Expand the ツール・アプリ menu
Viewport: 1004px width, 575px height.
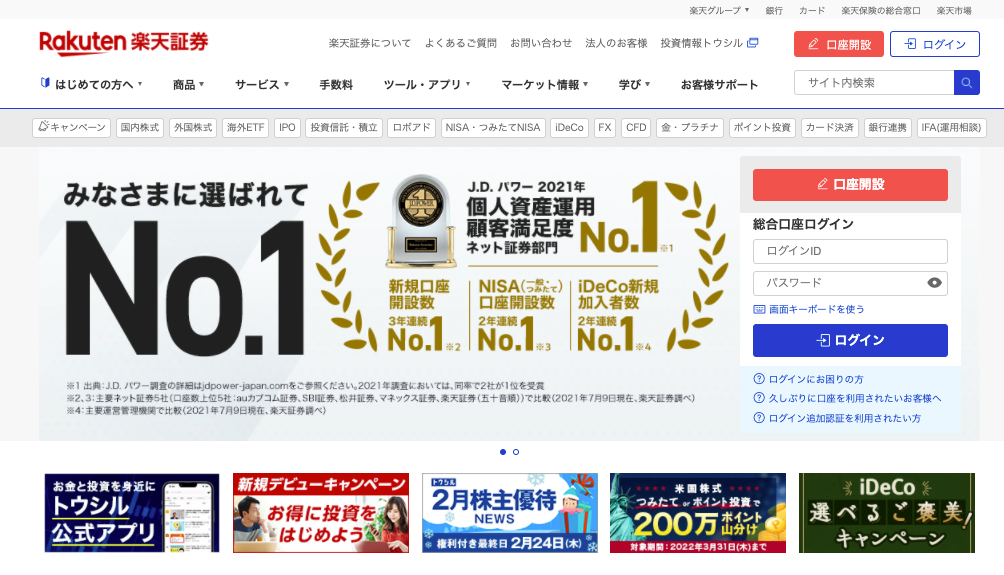427,85
